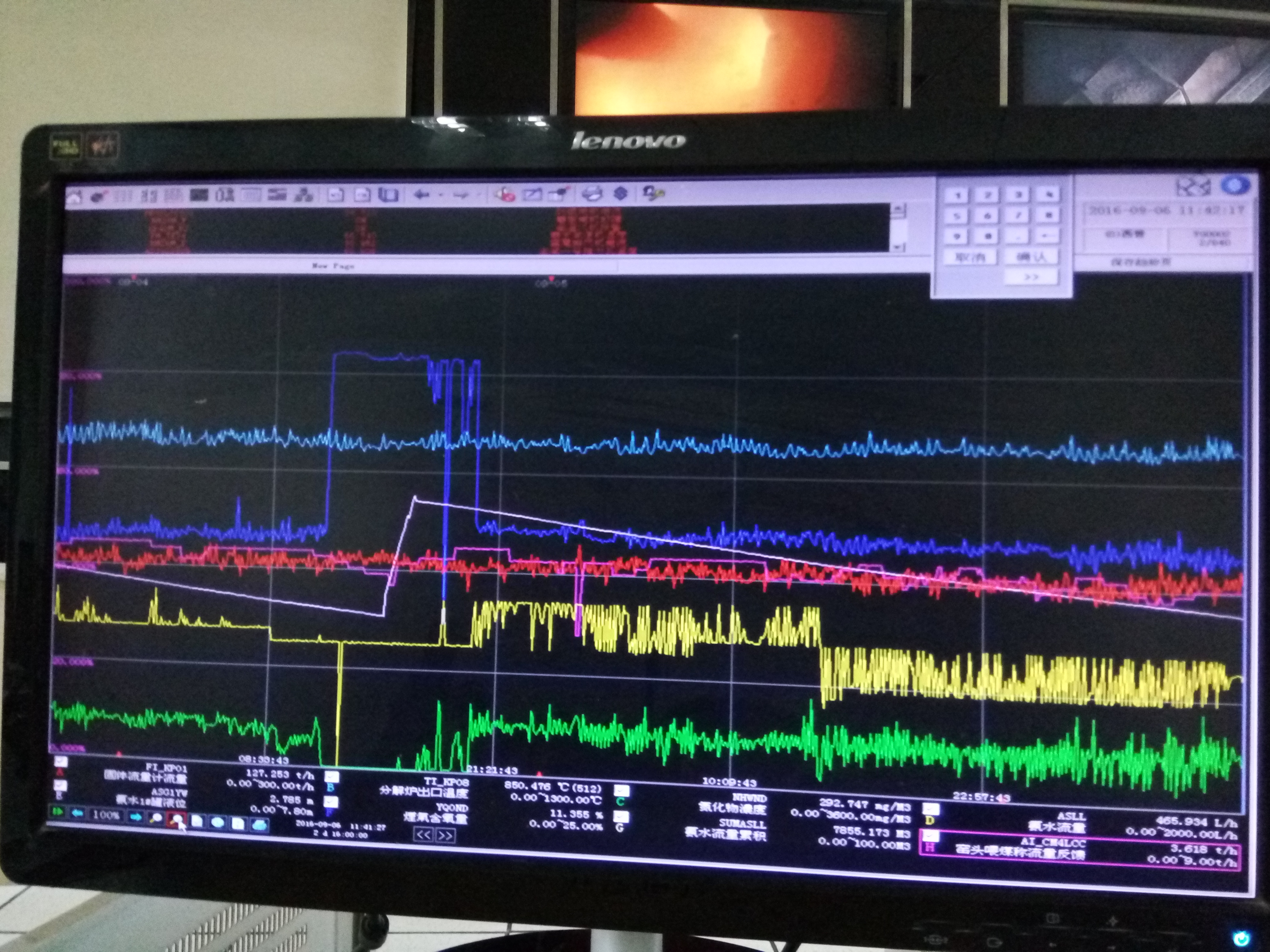The height and width of the screenshot is (952, 1270).
Task: Click time marker 21:21:43 on axis
Action: pos(492,770)
